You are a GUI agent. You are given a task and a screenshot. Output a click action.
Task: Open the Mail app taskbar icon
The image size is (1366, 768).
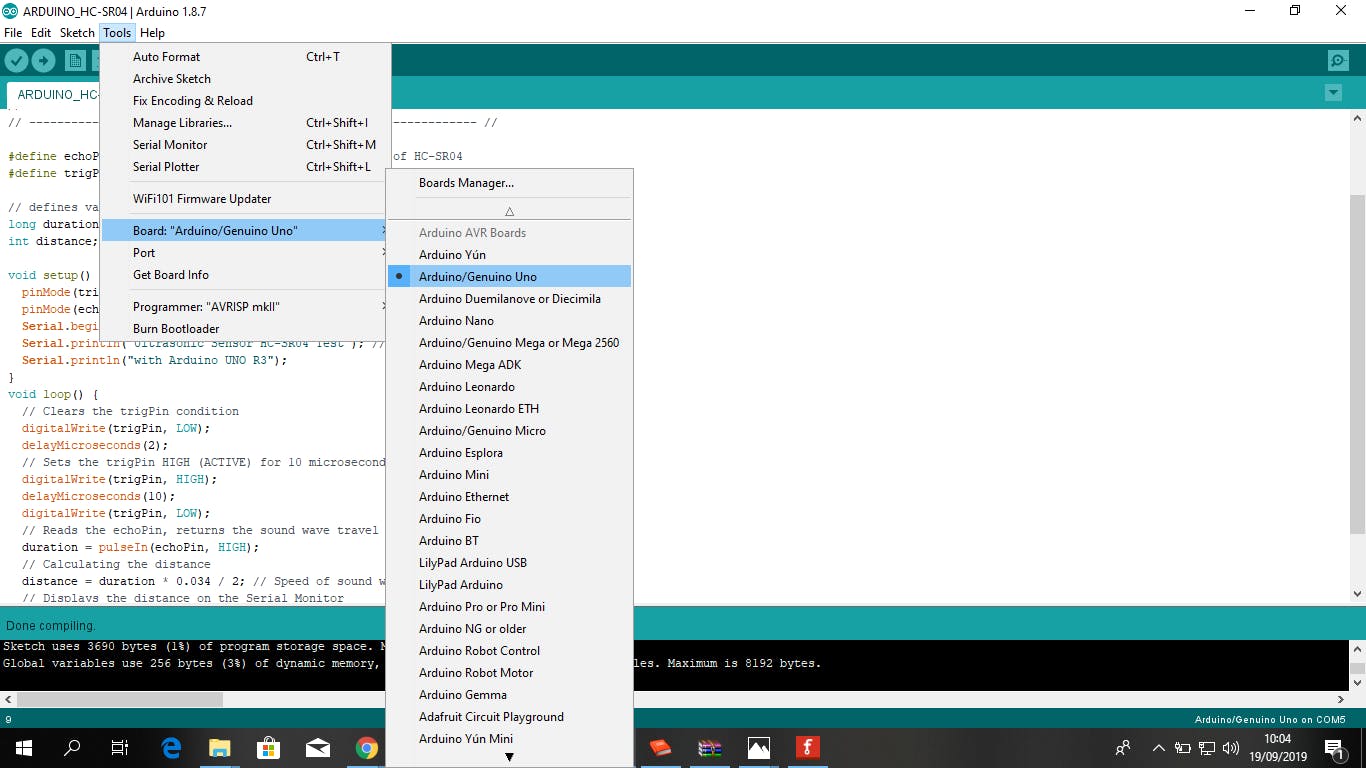pos(318,747)
